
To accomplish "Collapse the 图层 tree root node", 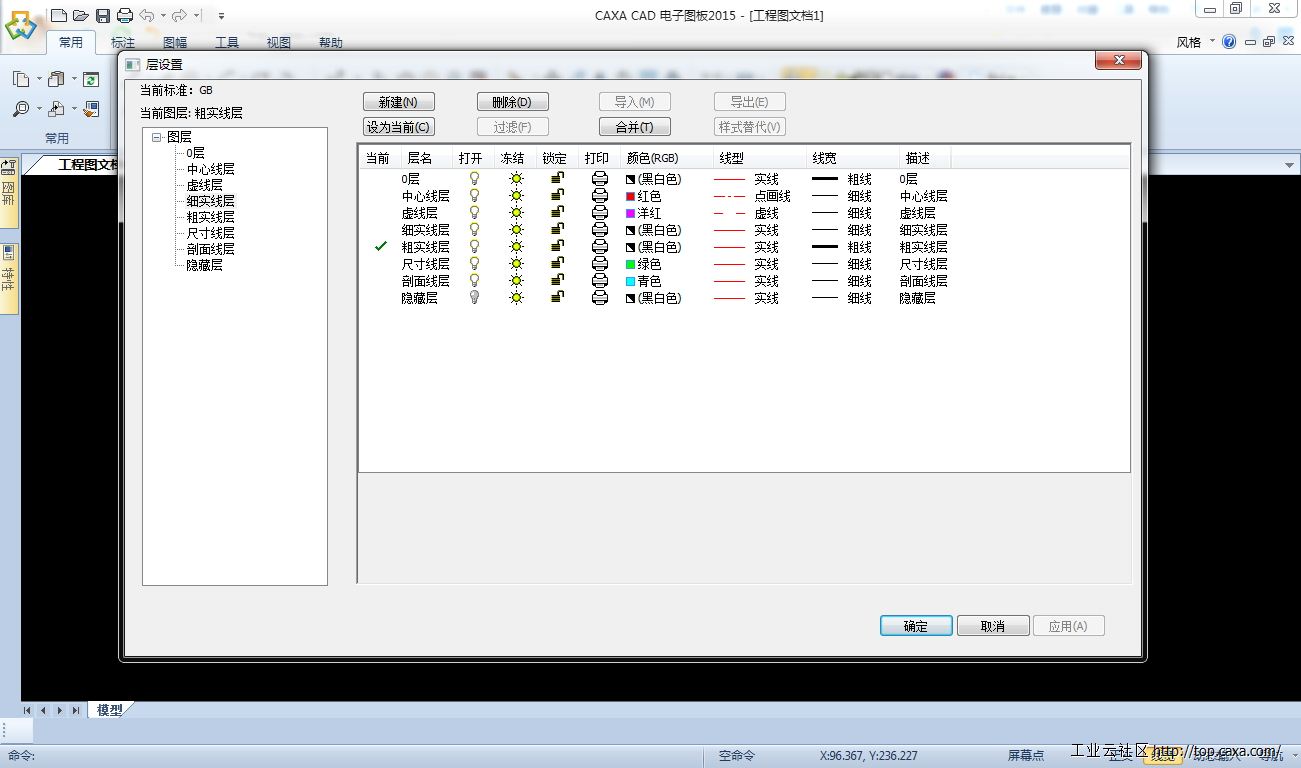I will click(157, 137).
